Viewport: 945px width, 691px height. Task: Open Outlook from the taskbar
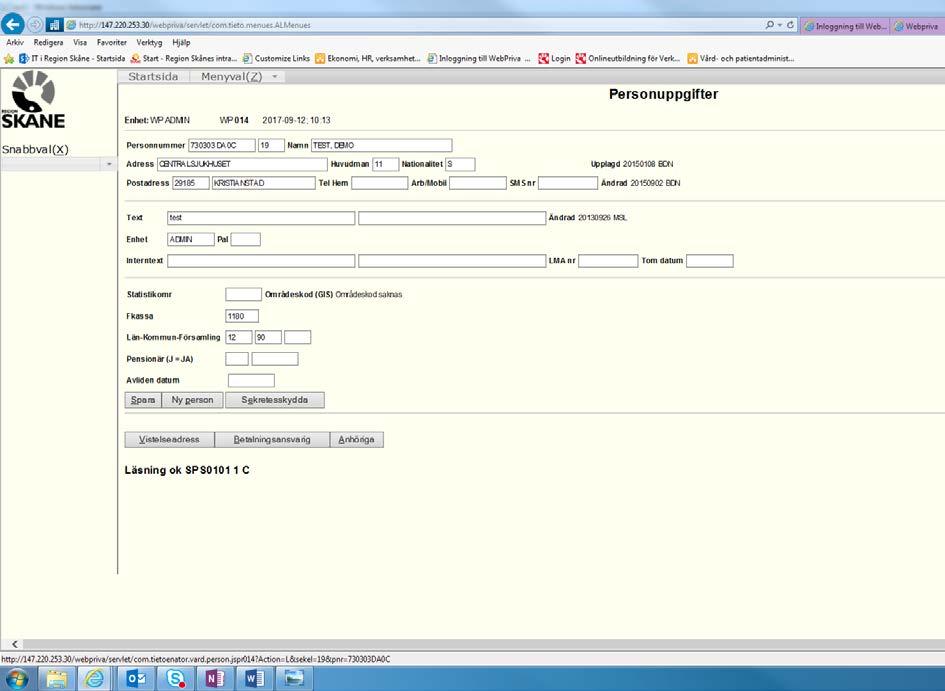pos(135,679)
